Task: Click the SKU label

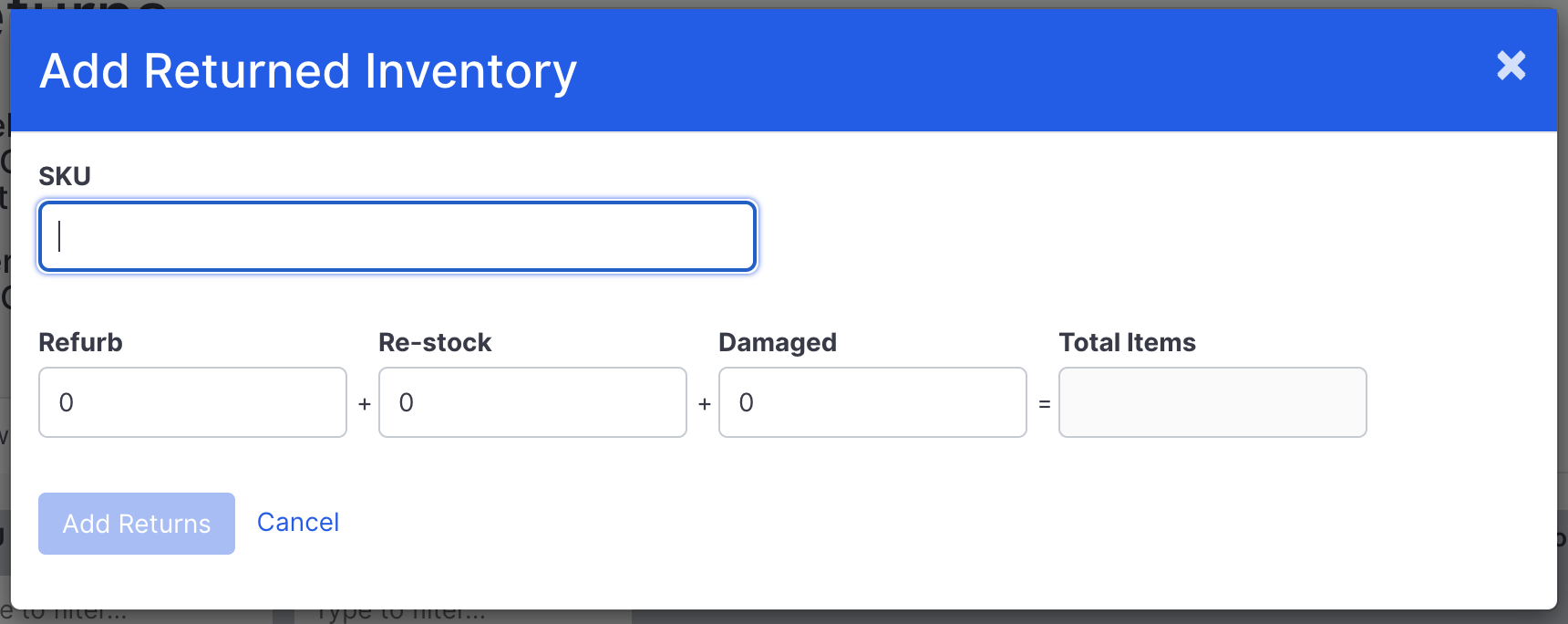Action: pyautogui.click(x=64, y=175)
